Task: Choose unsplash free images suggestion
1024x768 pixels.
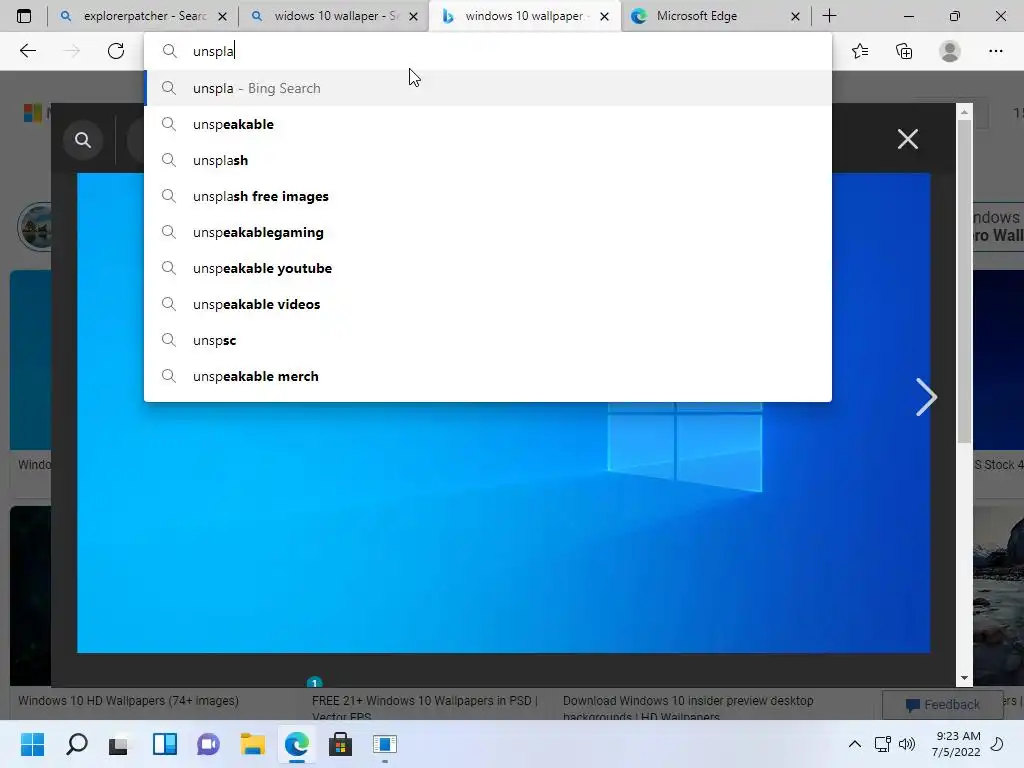Action: pyautogui.click(x=488, y=196)
